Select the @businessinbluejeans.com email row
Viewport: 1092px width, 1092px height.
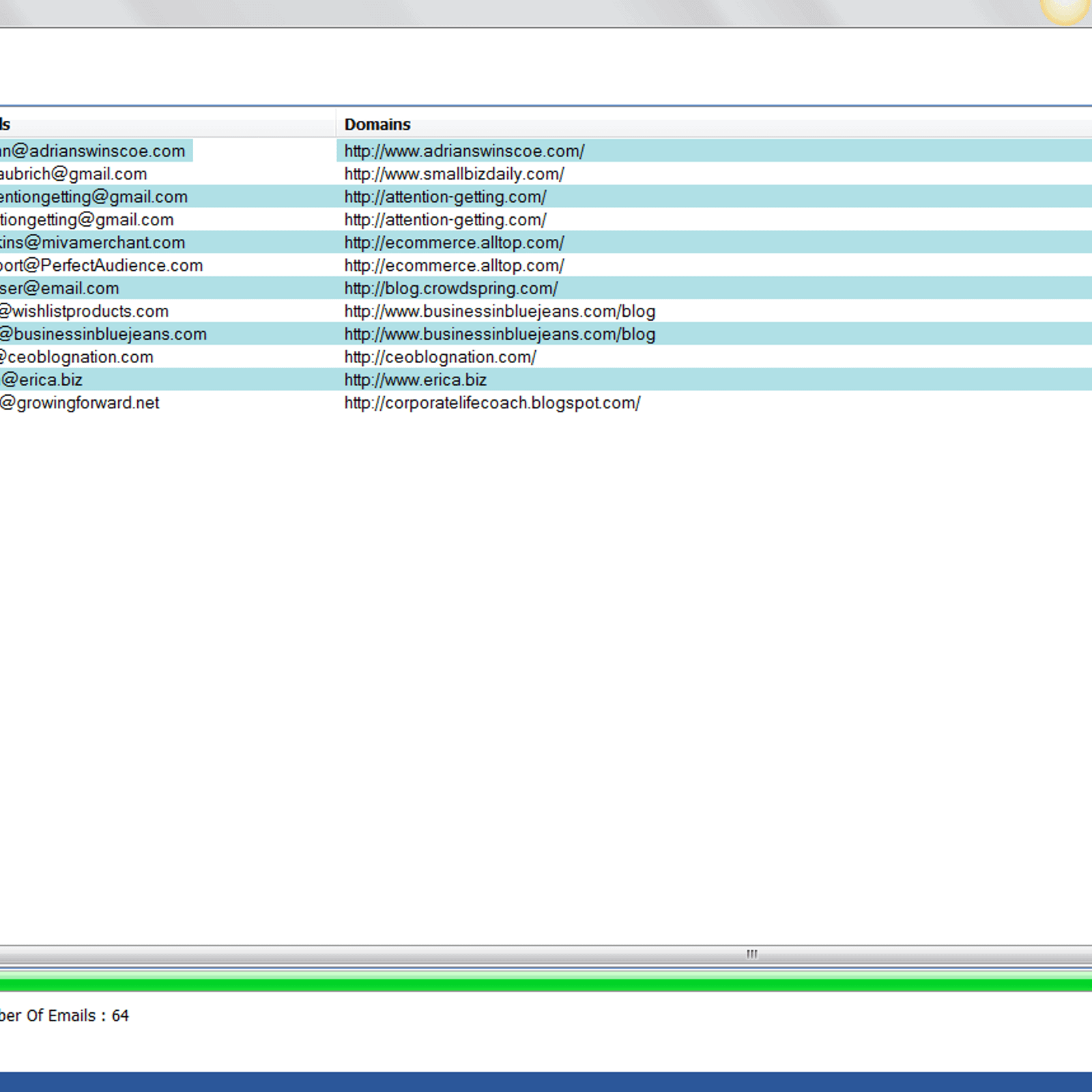[103, 334]
